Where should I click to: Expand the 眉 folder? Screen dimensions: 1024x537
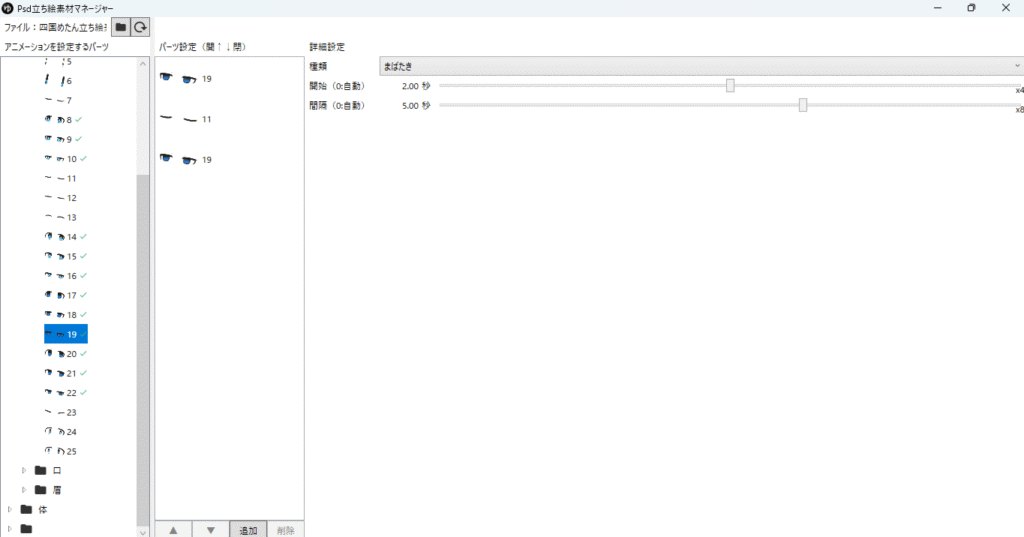(24, 490)
